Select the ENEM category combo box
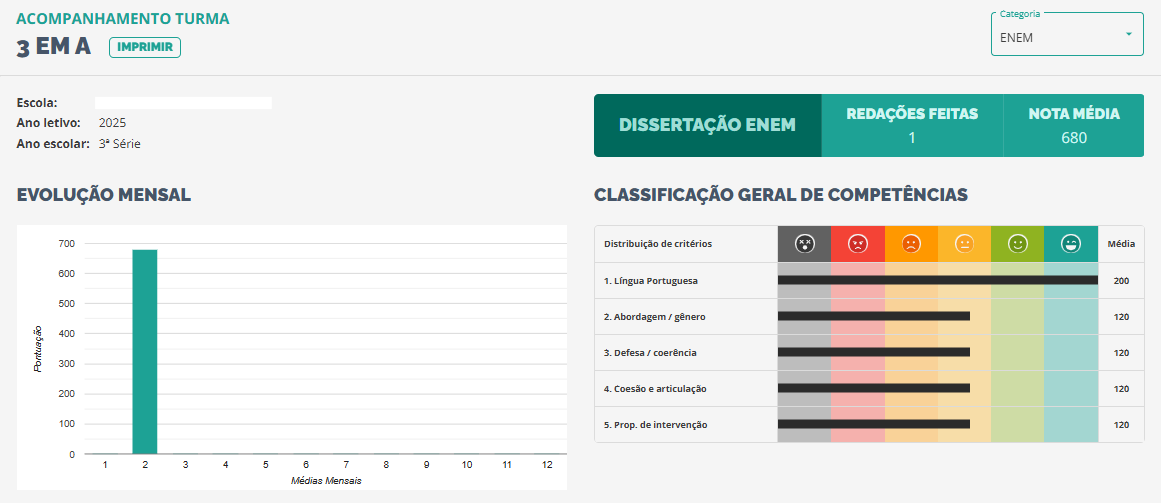The image size is (1161, 503). pos(1067,34)
